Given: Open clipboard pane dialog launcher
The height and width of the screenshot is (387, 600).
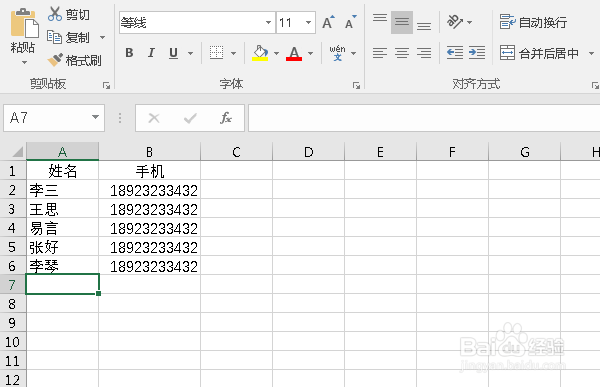Looking at the screenshot, I should [106, 85].
